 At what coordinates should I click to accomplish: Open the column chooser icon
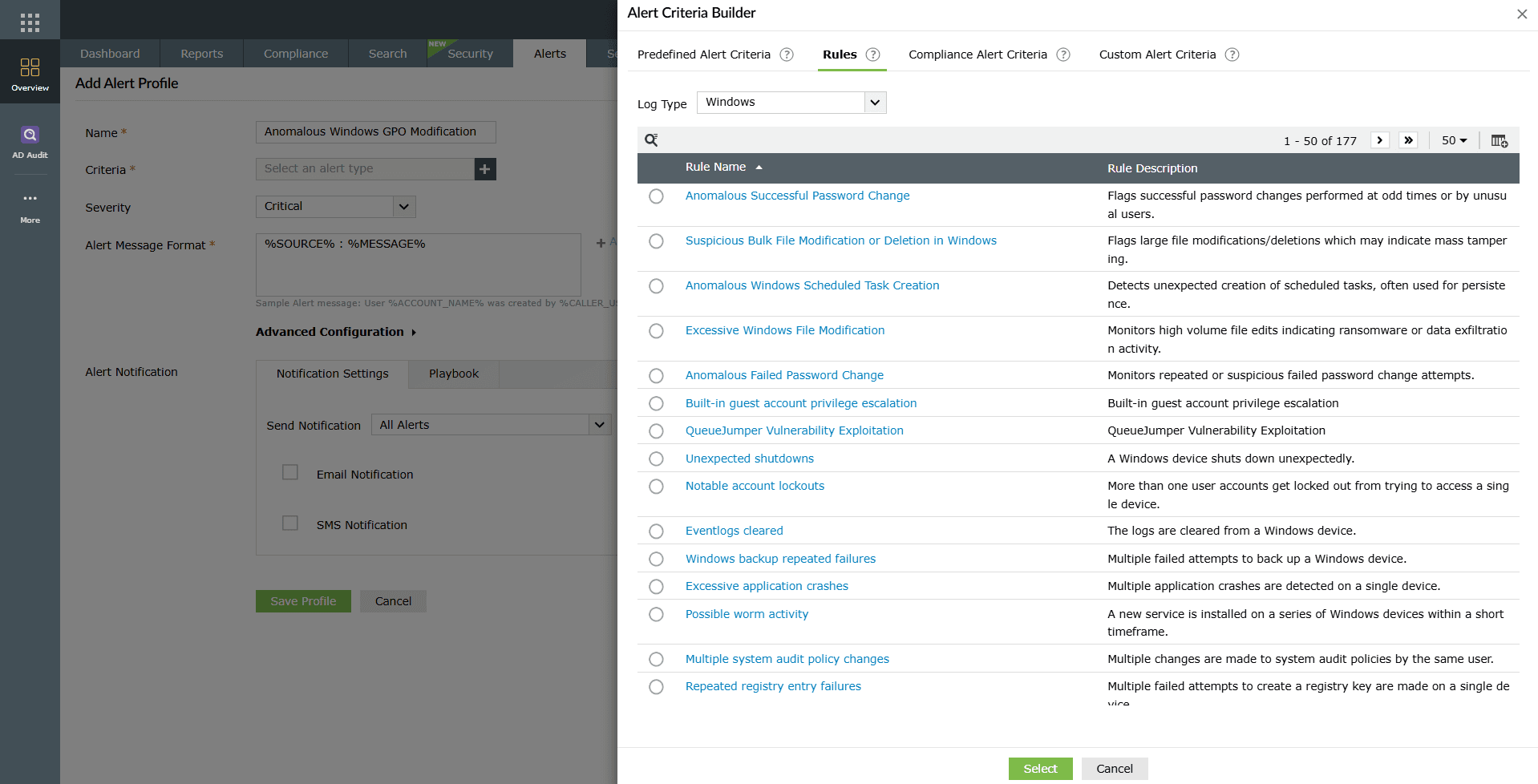(1499, 140)
